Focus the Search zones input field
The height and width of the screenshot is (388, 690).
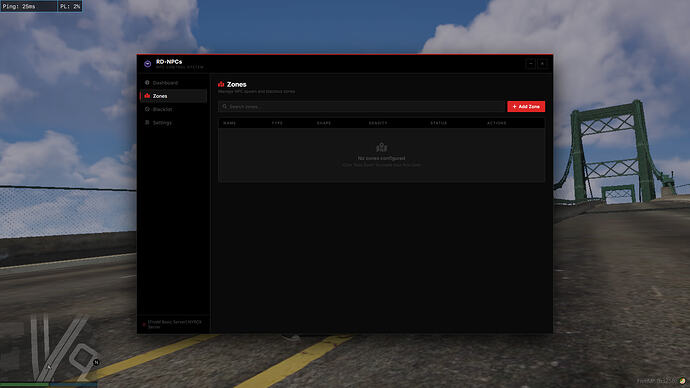pos(361,106)
